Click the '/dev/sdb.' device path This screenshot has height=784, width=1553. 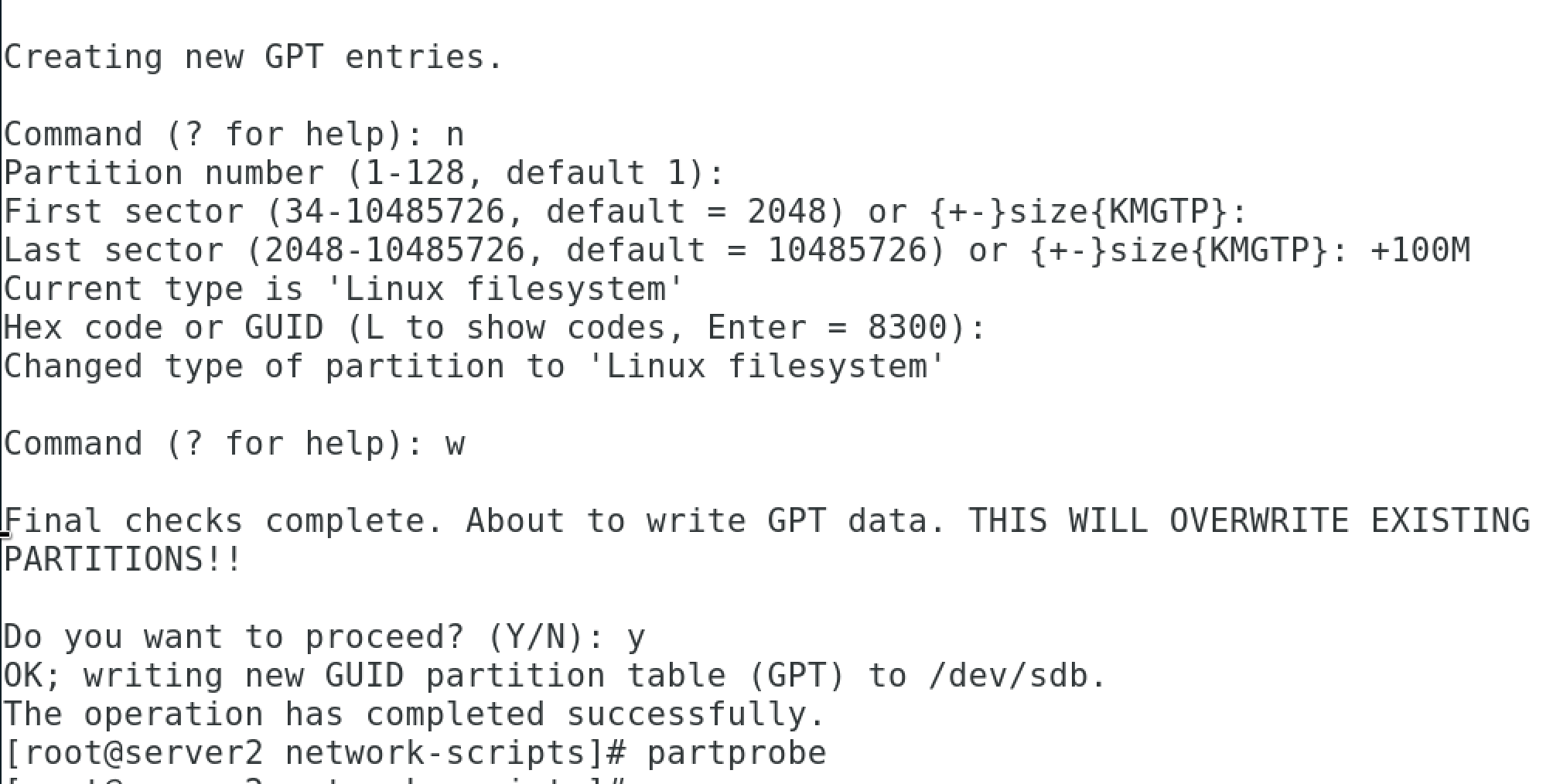tap(1018, 676)
